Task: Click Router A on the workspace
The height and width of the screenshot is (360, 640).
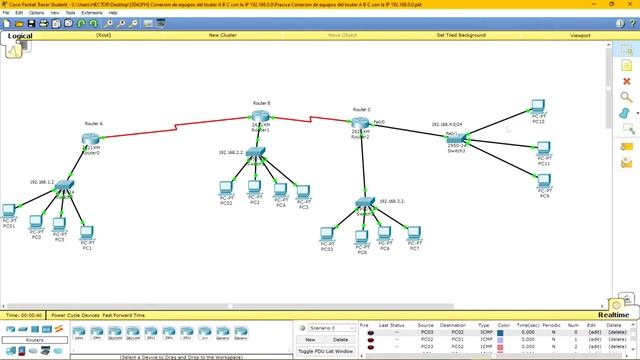Action: pos(91,139)
